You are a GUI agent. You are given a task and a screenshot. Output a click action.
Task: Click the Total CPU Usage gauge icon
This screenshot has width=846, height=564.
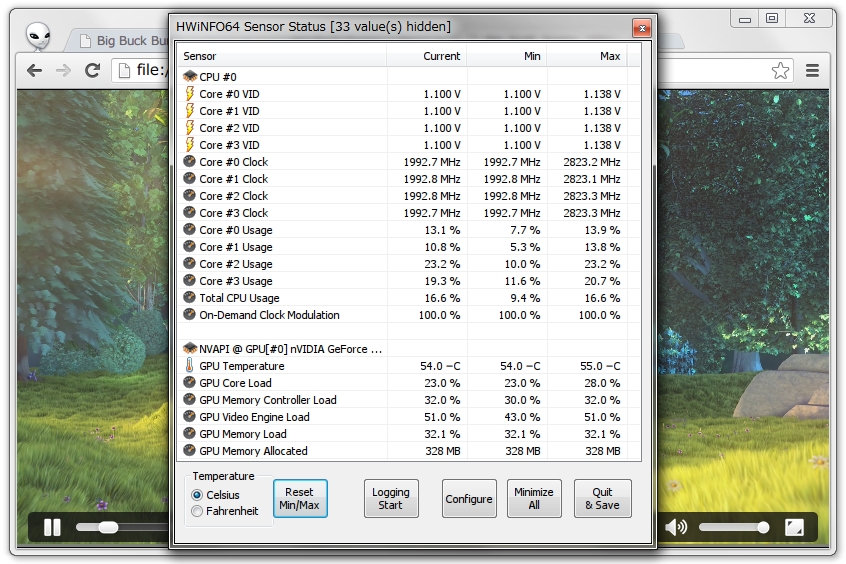(x=189, y=297)
